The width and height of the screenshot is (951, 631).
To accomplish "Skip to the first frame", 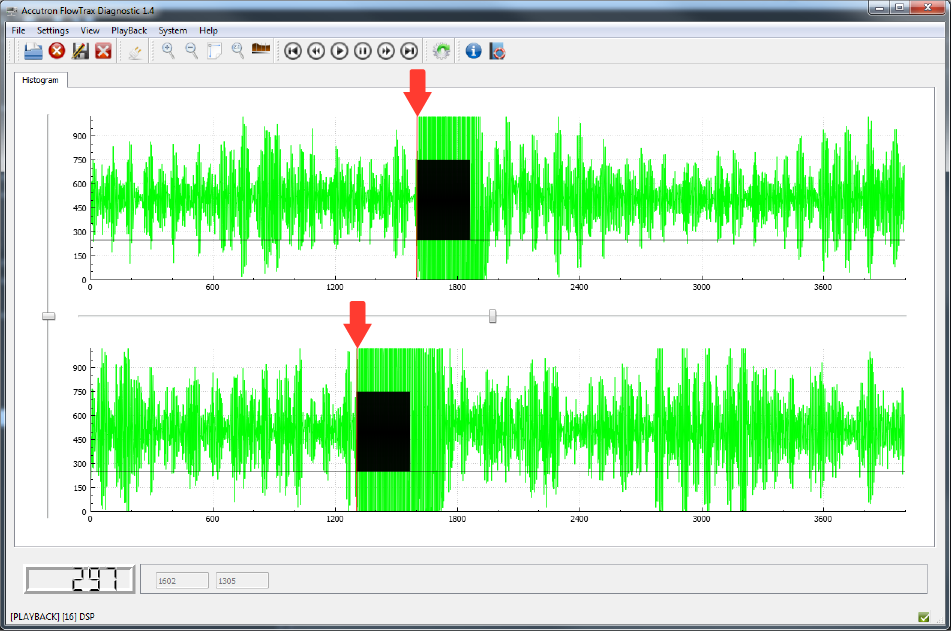I will pos(293,51).
